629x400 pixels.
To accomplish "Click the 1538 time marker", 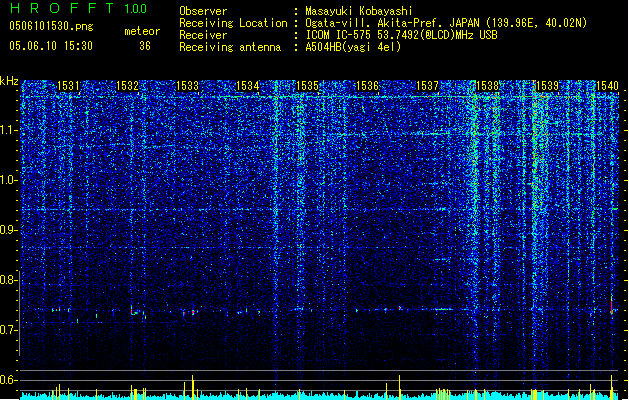I will click(x=487, y=86).
